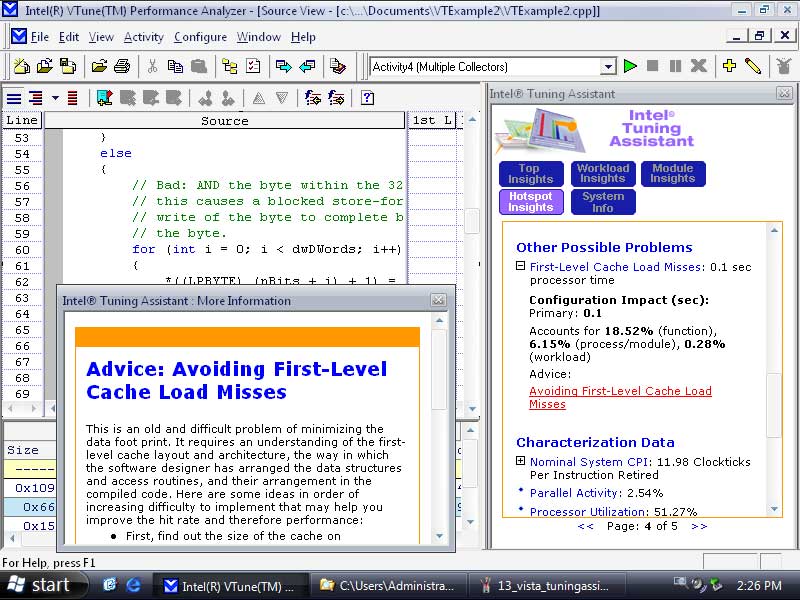Click the Tuning Assistant panel scrollbar thumb

[774, 405]
